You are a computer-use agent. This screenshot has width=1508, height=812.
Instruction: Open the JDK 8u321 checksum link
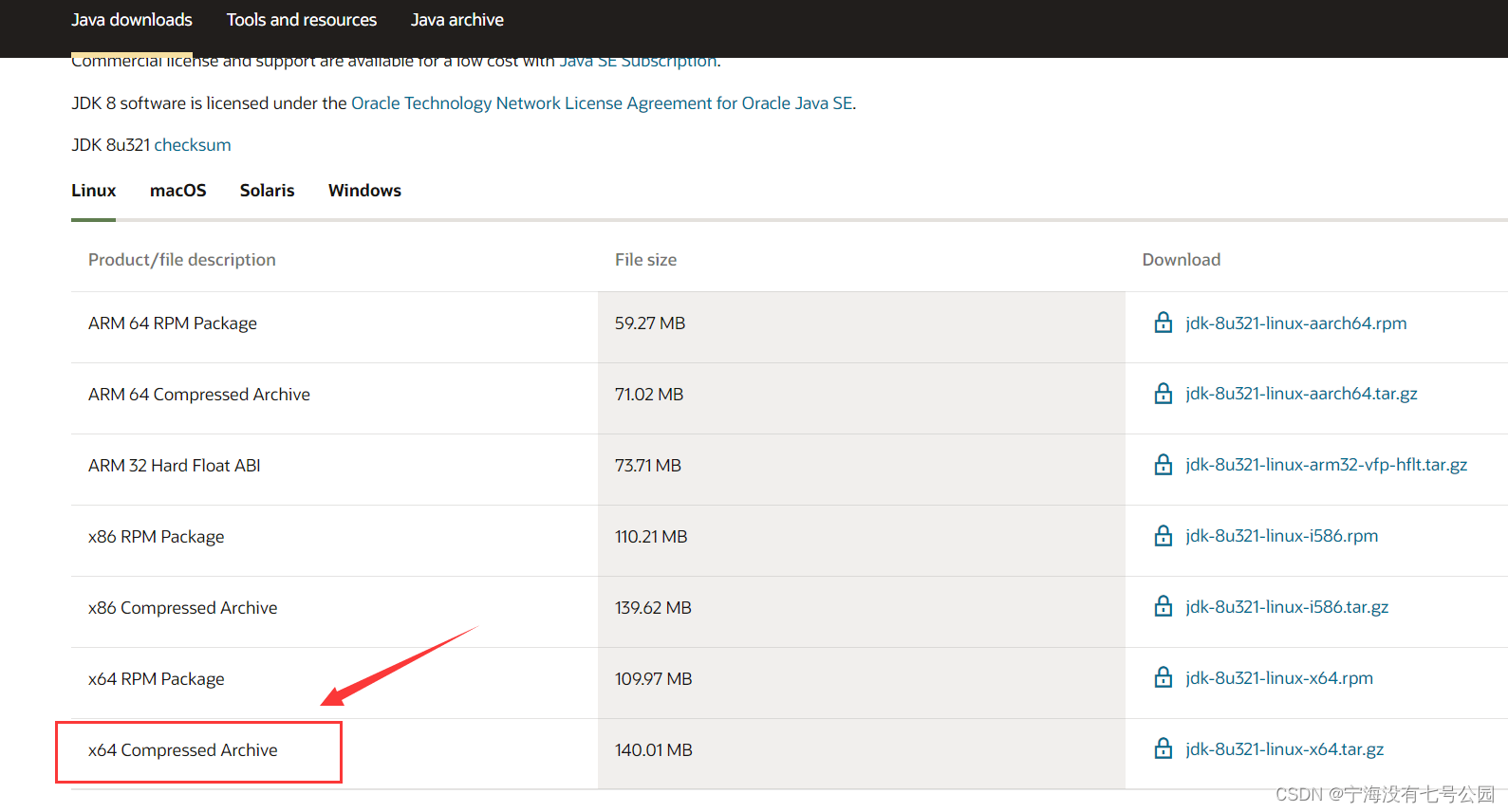(x=193, y=145)
